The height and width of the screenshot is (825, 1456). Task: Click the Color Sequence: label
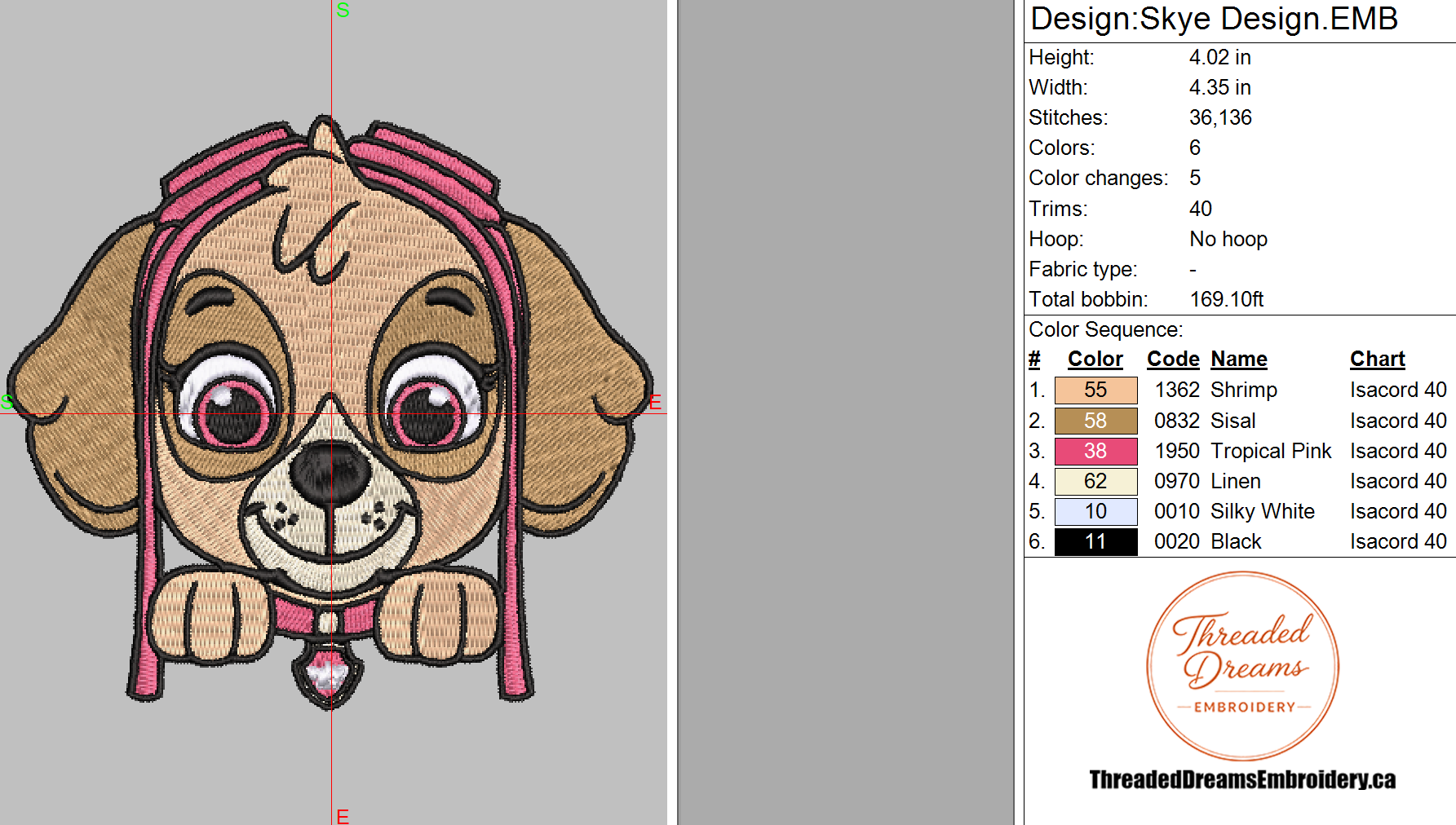click(1105, 329)
